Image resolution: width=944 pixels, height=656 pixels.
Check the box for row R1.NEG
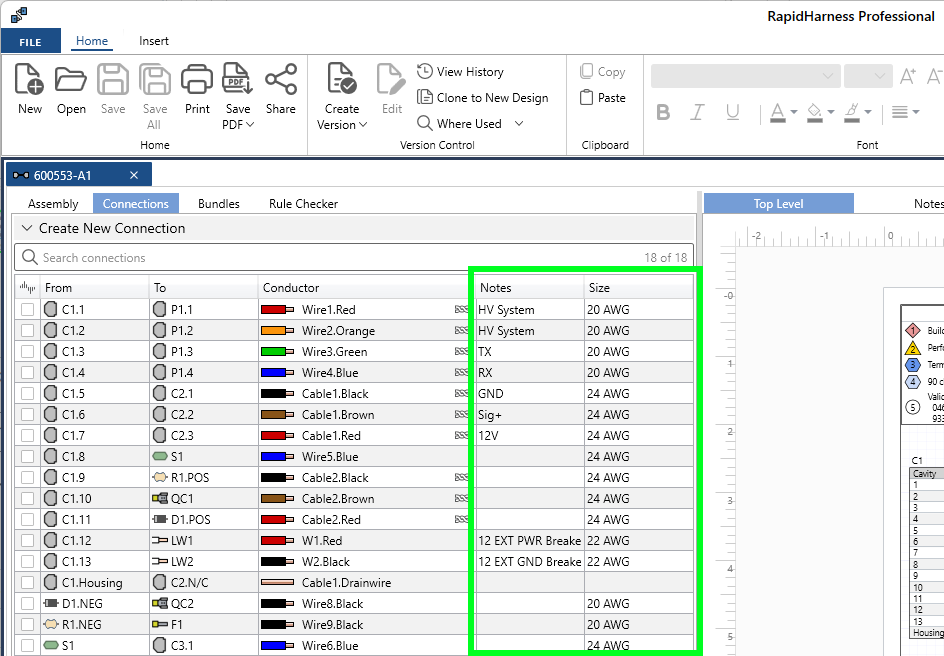point(27,625)
